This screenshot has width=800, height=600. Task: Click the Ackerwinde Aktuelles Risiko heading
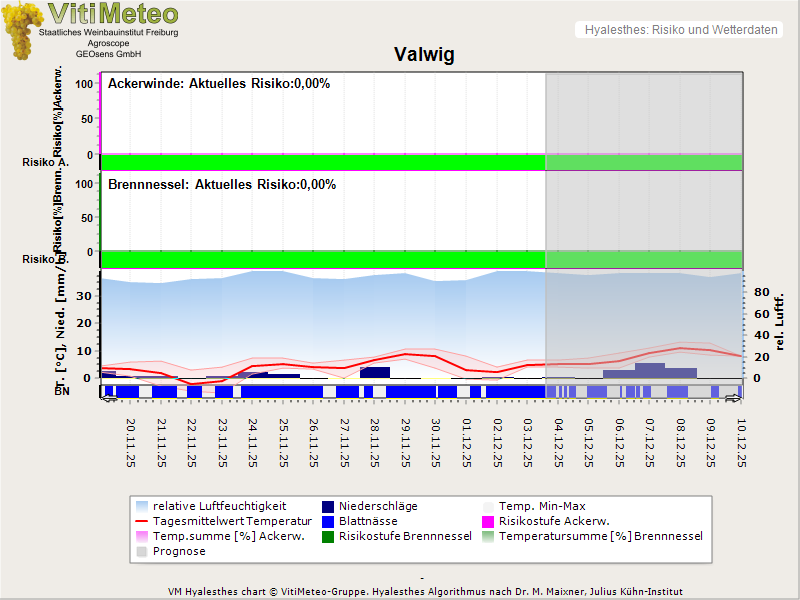(218, 84)
